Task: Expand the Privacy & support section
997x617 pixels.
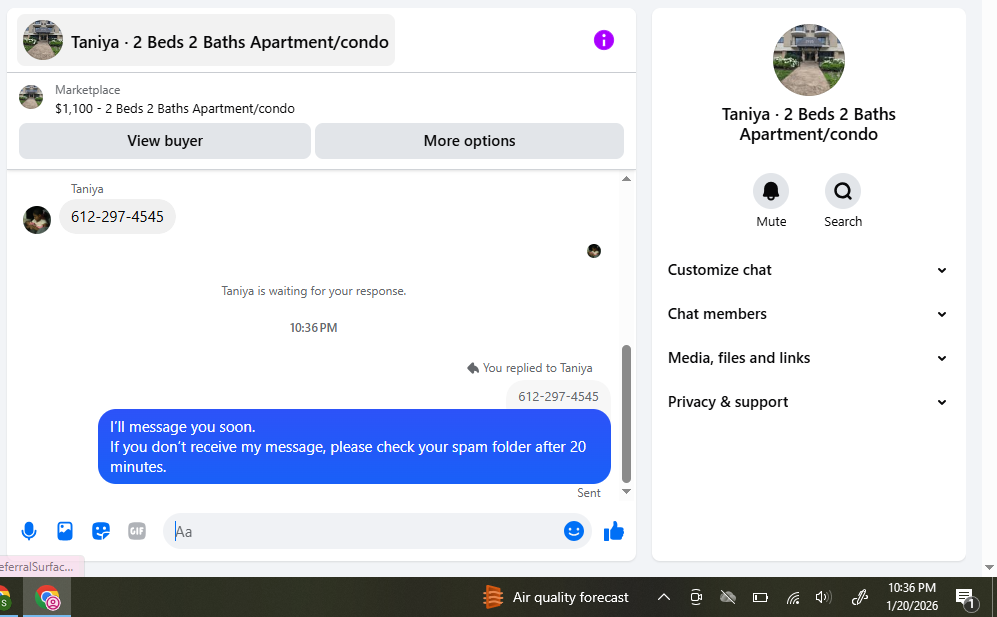Action: pyautogui.click(x=808, y=401)
